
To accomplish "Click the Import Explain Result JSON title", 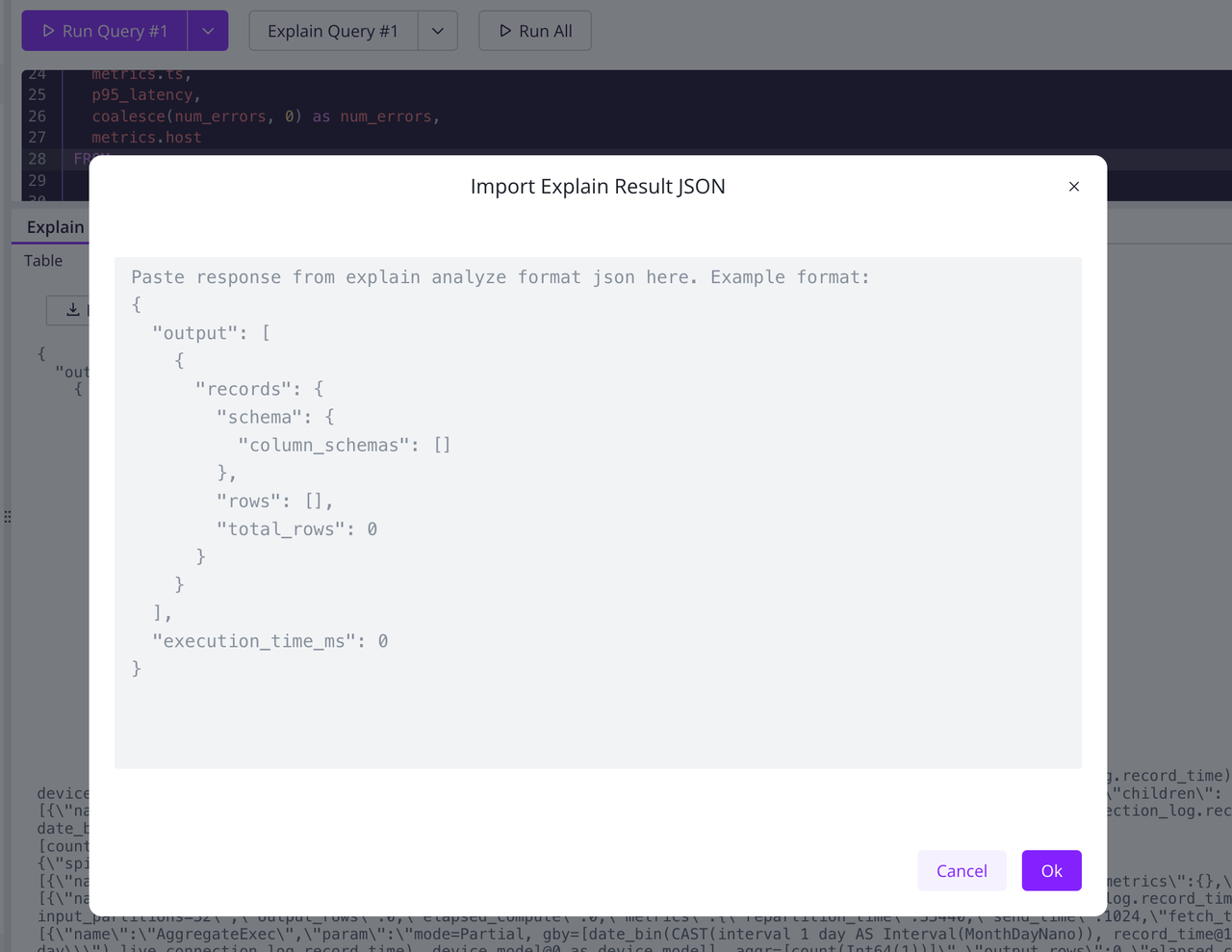I will (x=598, y=186).
